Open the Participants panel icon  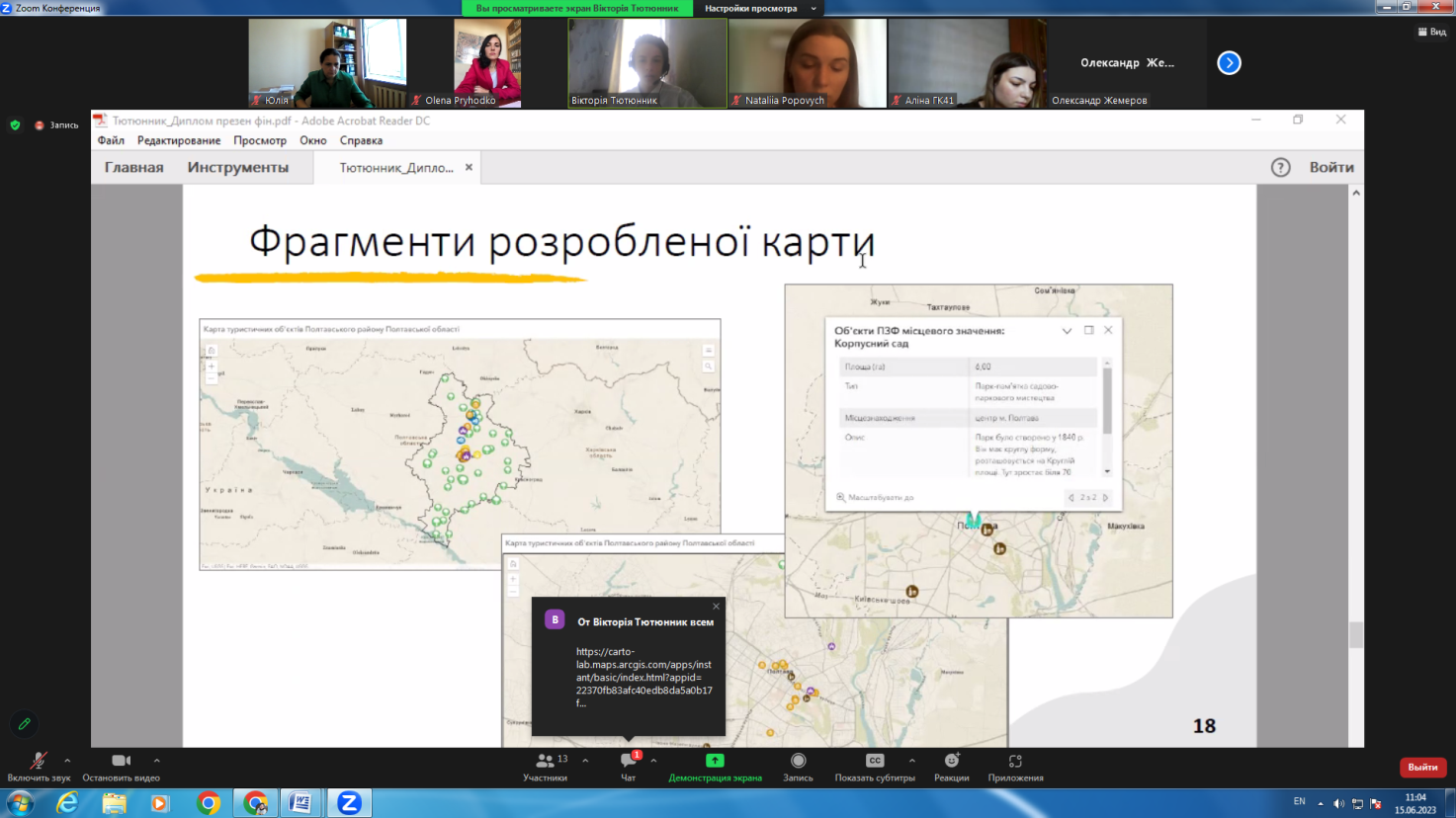(545, 762)
